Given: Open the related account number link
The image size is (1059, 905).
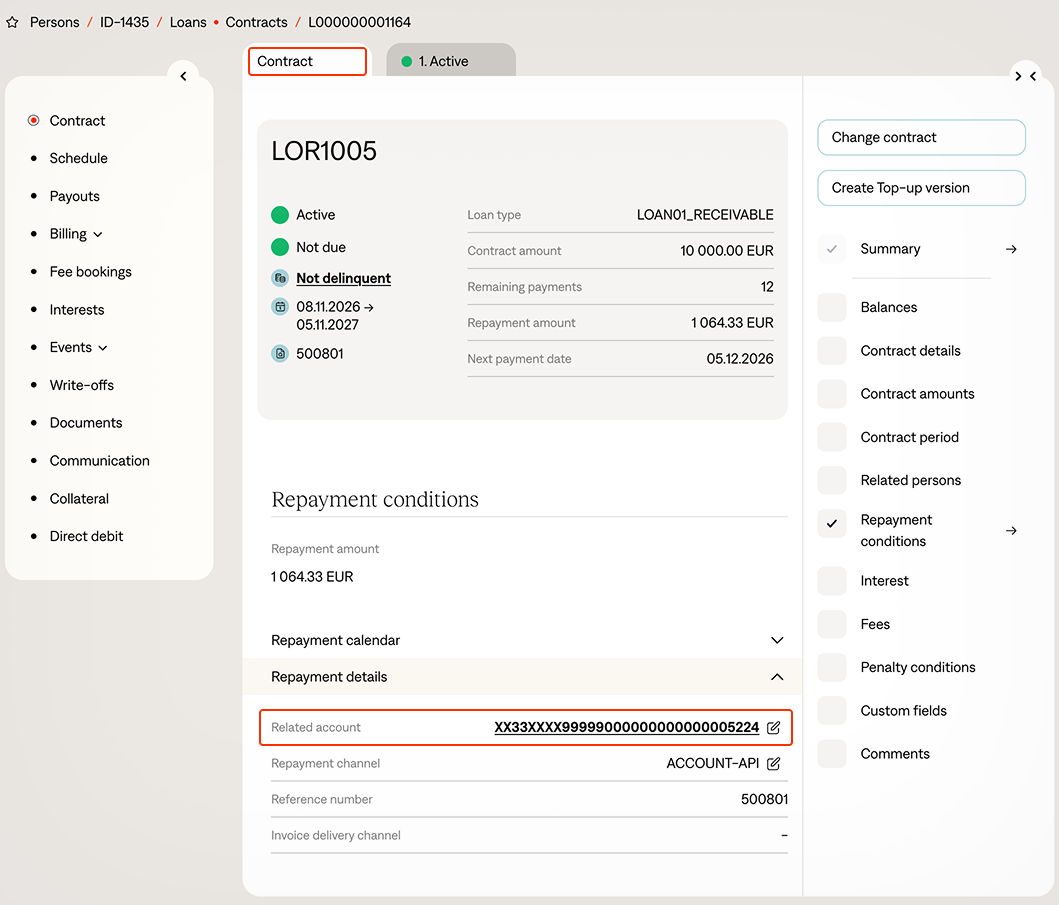Looking at the screenshot, I should (626, 728).
